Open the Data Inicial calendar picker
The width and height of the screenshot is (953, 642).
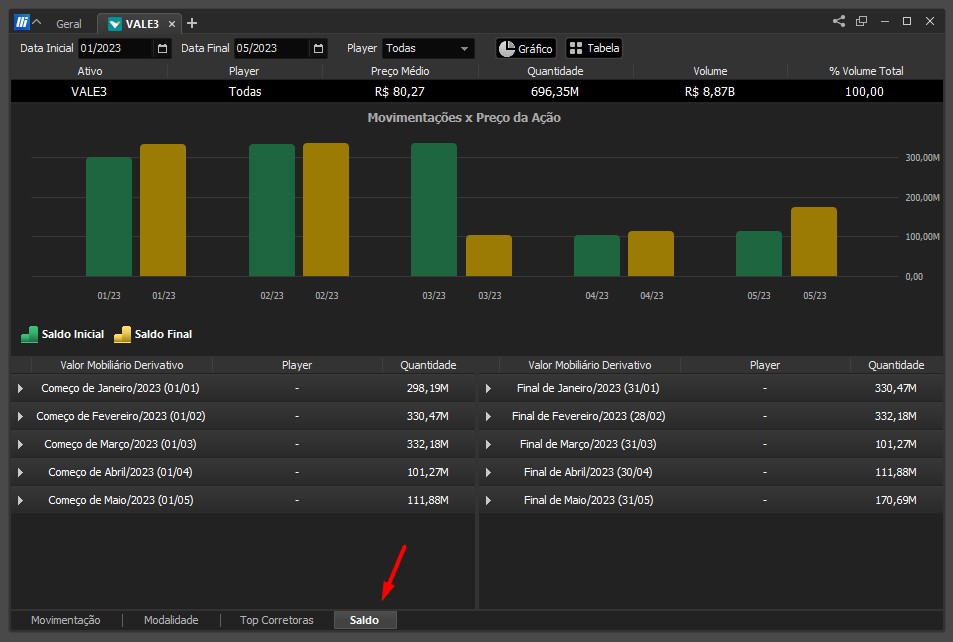tap(162, 49)
